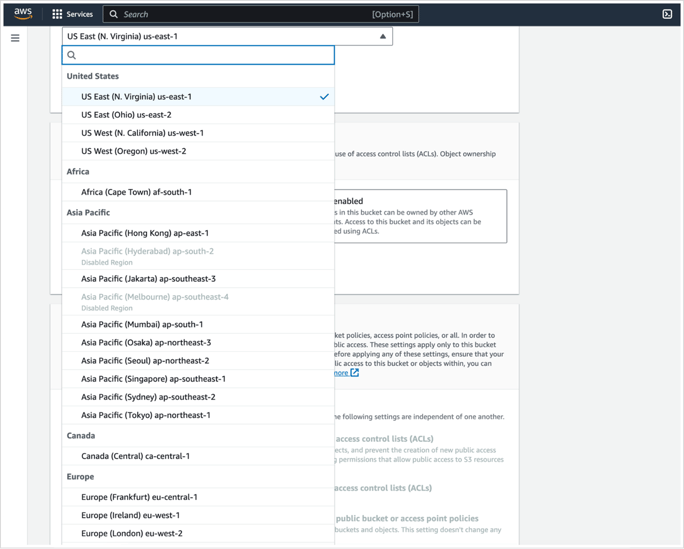Collapse the region dropdown arrow
This screenshot has width=684, height=549.
coord(382,36)
